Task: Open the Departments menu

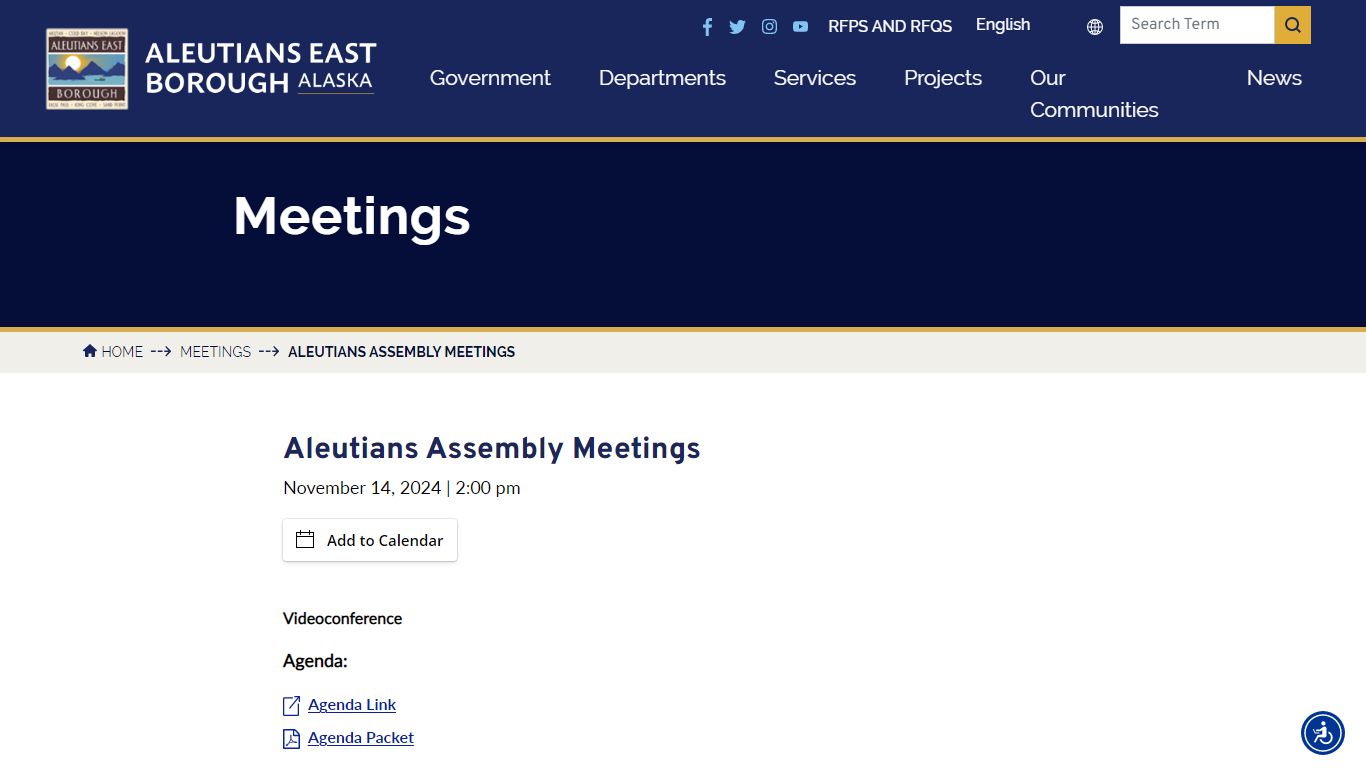Action: 662,78
